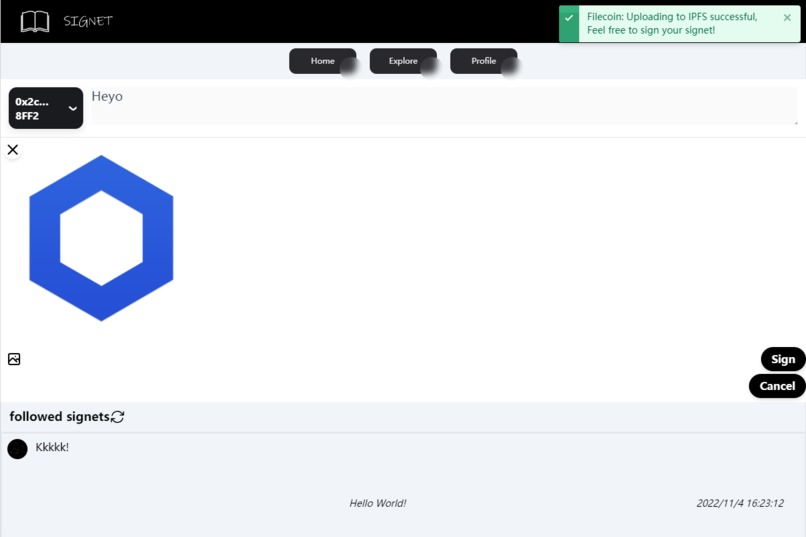Click the blue hexagon image preview
This screenshot has width=806, height=537.
click(x=101, y=238)
